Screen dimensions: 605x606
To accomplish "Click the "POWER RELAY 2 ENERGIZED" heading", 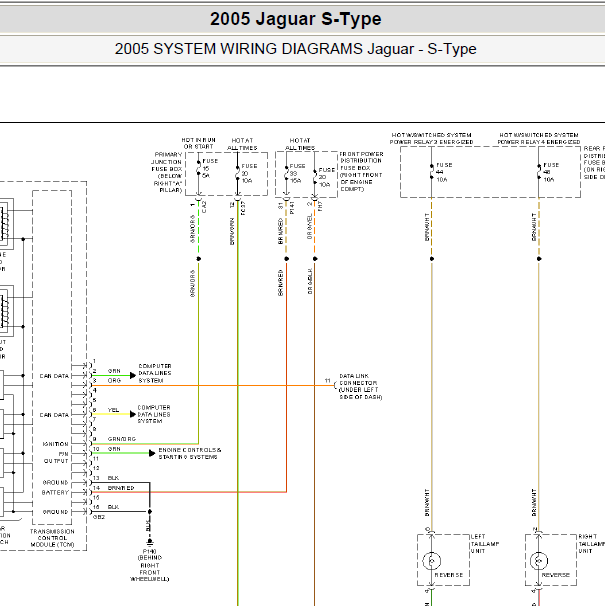I will click(x=431, y=142).
